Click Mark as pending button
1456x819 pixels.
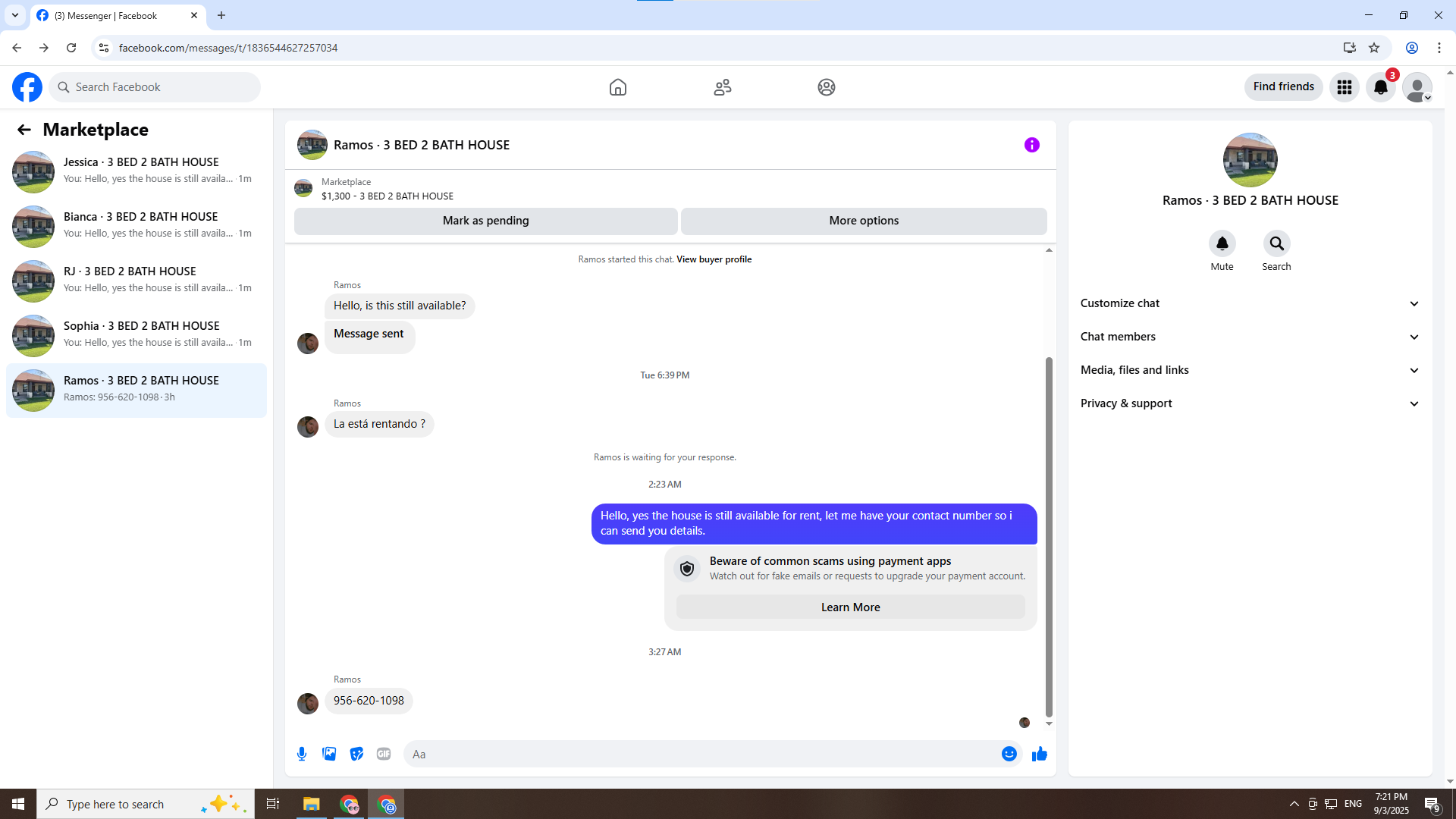485,221
